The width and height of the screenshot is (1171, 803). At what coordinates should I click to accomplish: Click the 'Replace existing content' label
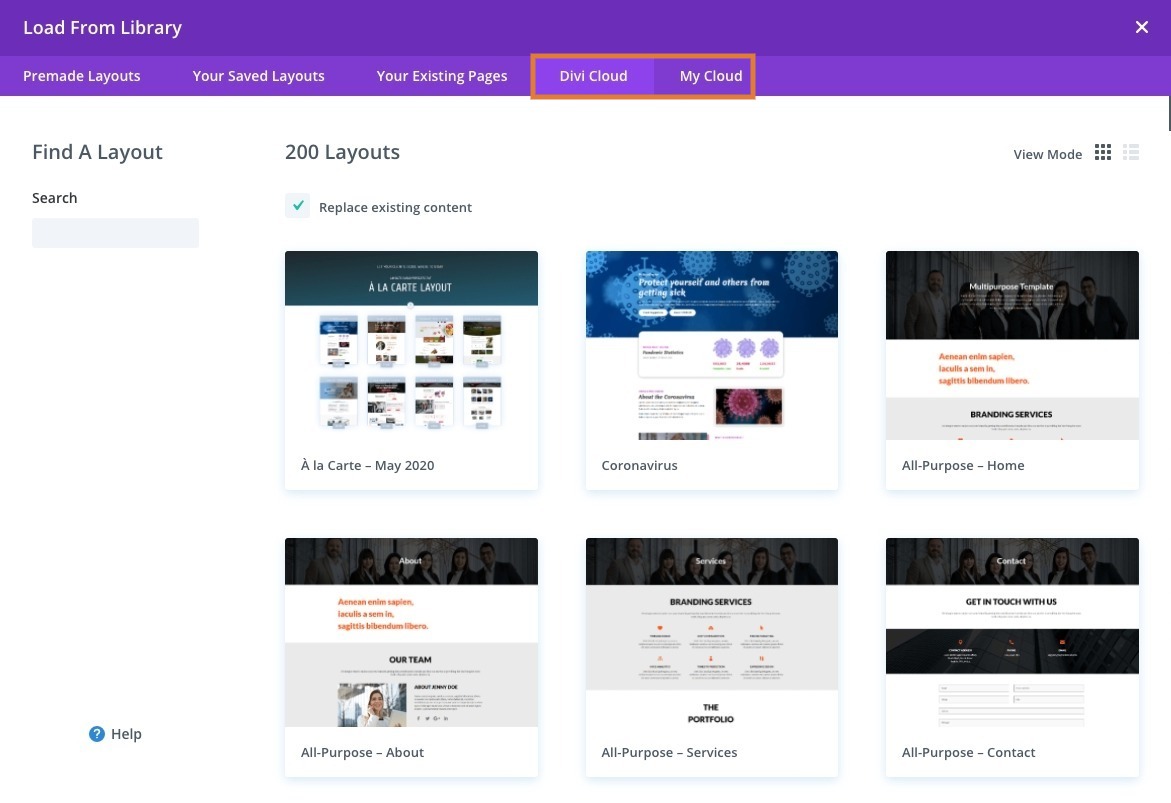(395, 208)
